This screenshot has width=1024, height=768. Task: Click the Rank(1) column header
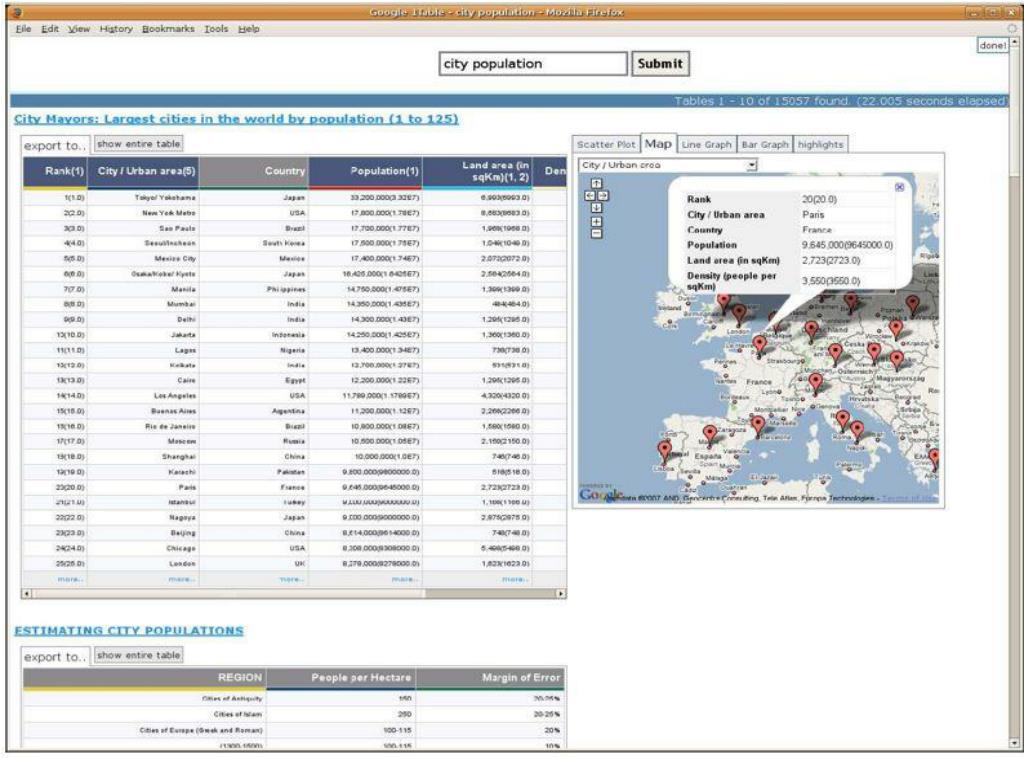tap(56, 172)
